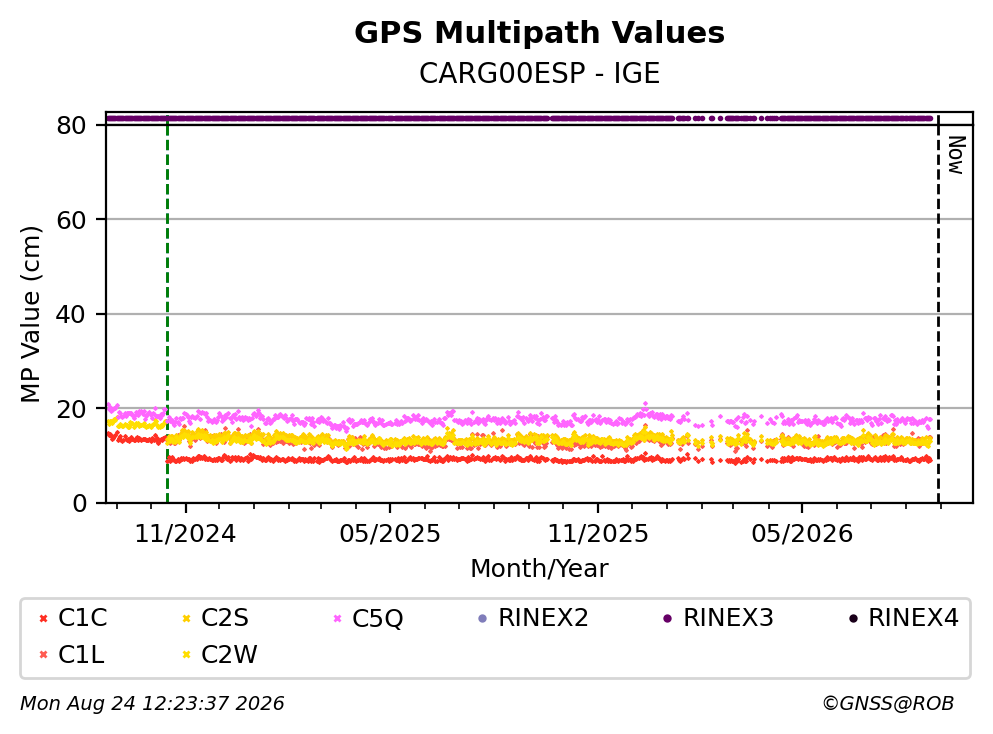Select the RINEX3 legend label
The height and width of the screenshot is (734, 993).
click(728, 617)
